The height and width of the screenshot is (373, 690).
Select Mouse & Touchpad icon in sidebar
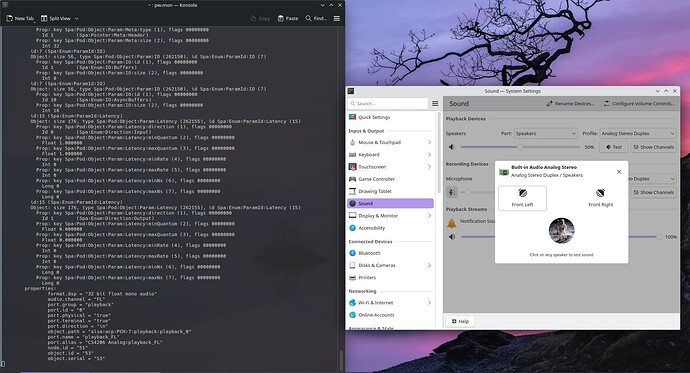[352, 143]
